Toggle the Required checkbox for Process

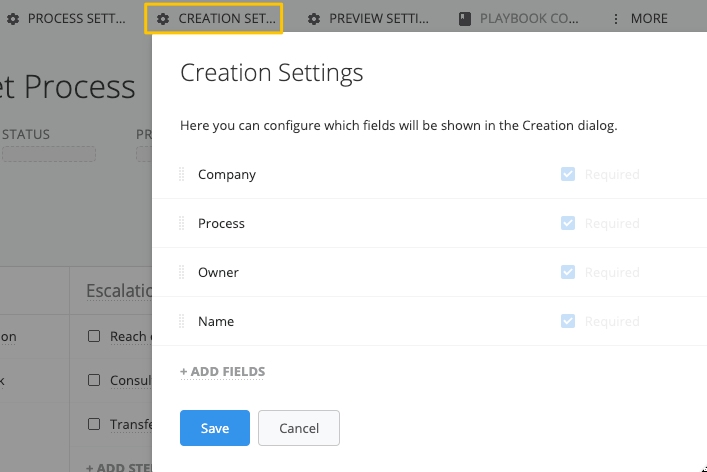pos(568,223)
